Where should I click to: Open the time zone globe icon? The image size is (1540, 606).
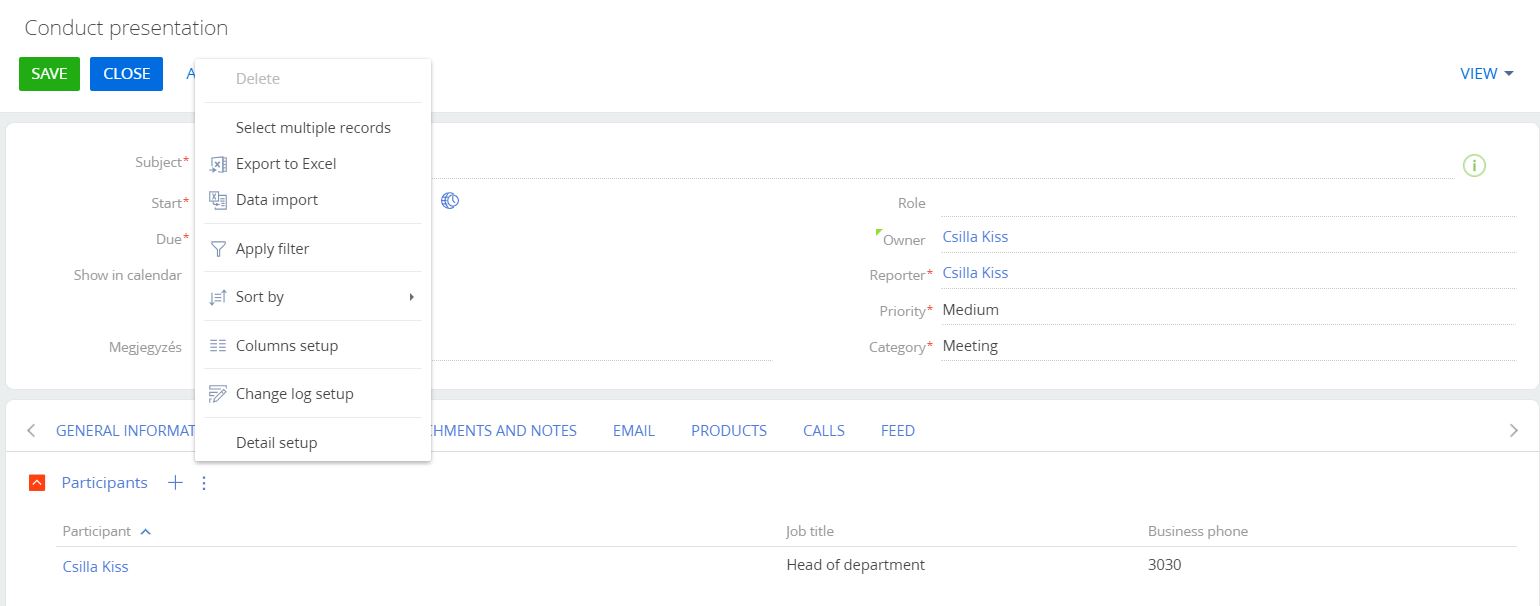pyautogui.click(x=450, y=201)
